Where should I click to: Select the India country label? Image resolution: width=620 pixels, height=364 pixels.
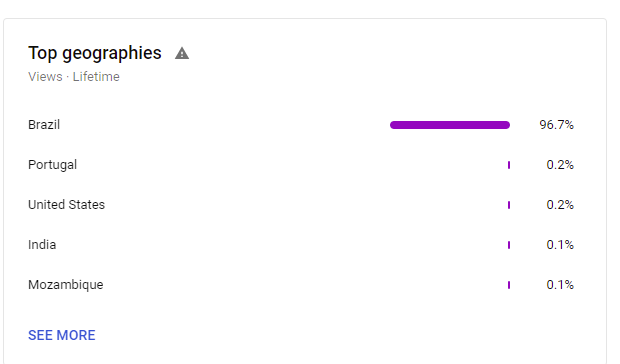click(x=42, y=245)
